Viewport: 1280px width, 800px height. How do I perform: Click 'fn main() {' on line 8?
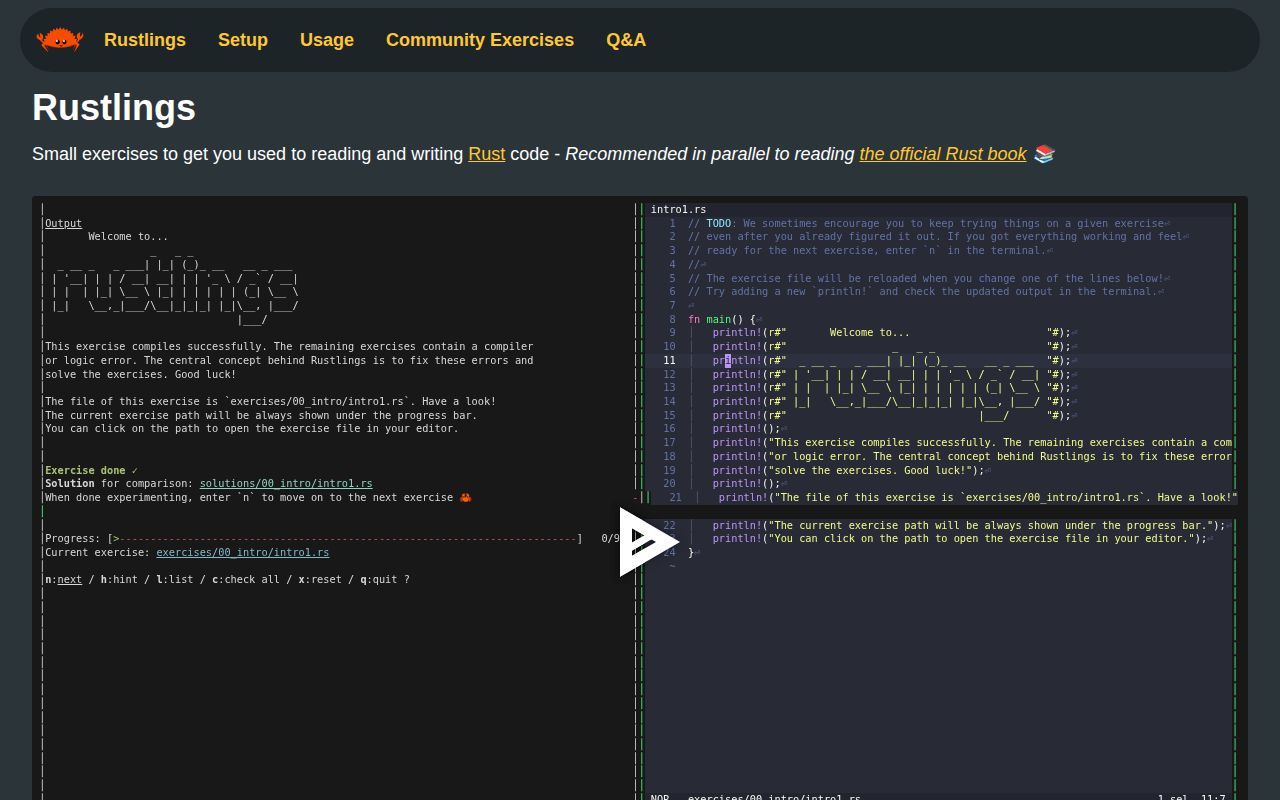(722, 319)
